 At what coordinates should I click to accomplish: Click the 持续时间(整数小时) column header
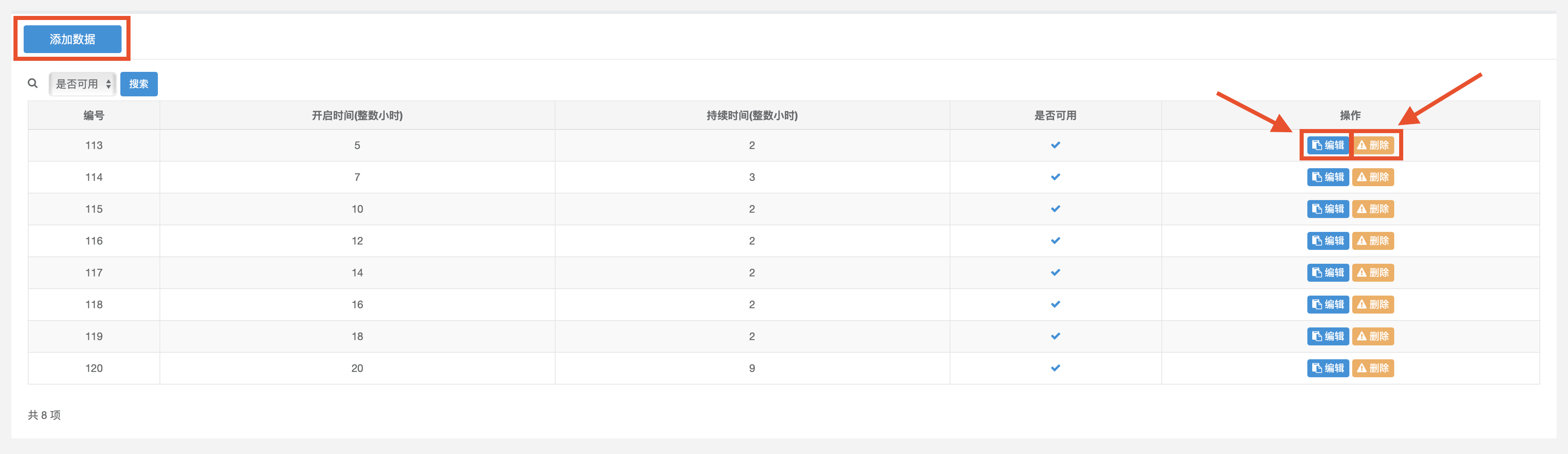point(752,115)
